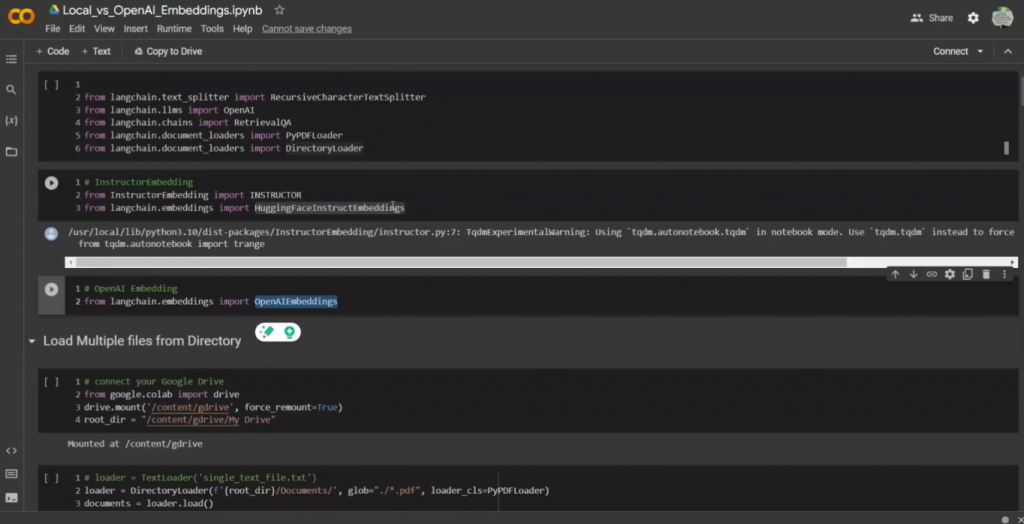Click the notebook title Local_vs_OpenAI_Embeddings.ipynb
1024x524 pixels.
164,10
